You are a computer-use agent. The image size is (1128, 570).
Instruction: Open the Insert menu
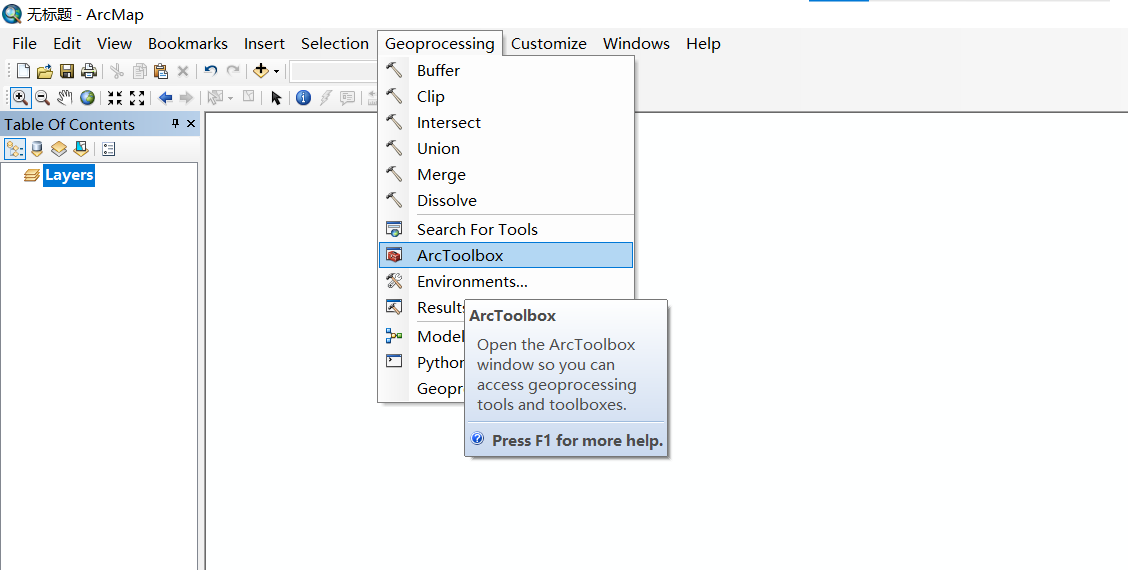pyautogui.click(x=264, y=43)
